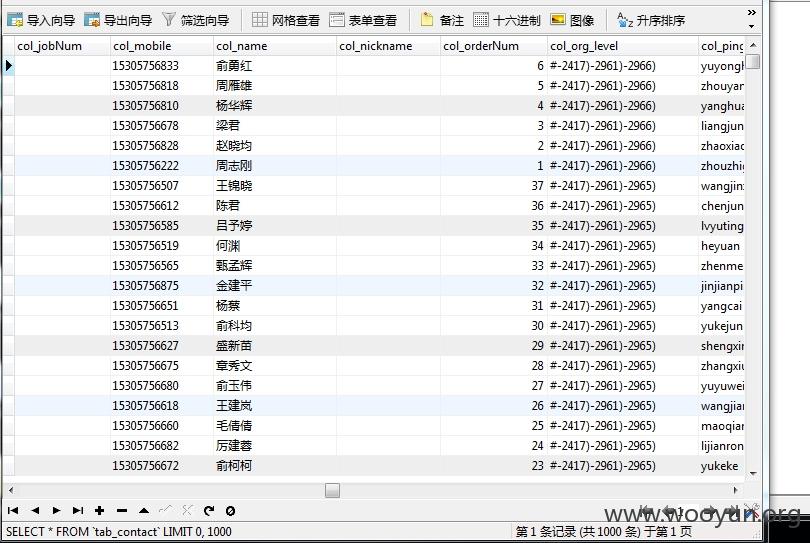
Task: Select mobile cell 15305756828
Action: click(162, 146)
